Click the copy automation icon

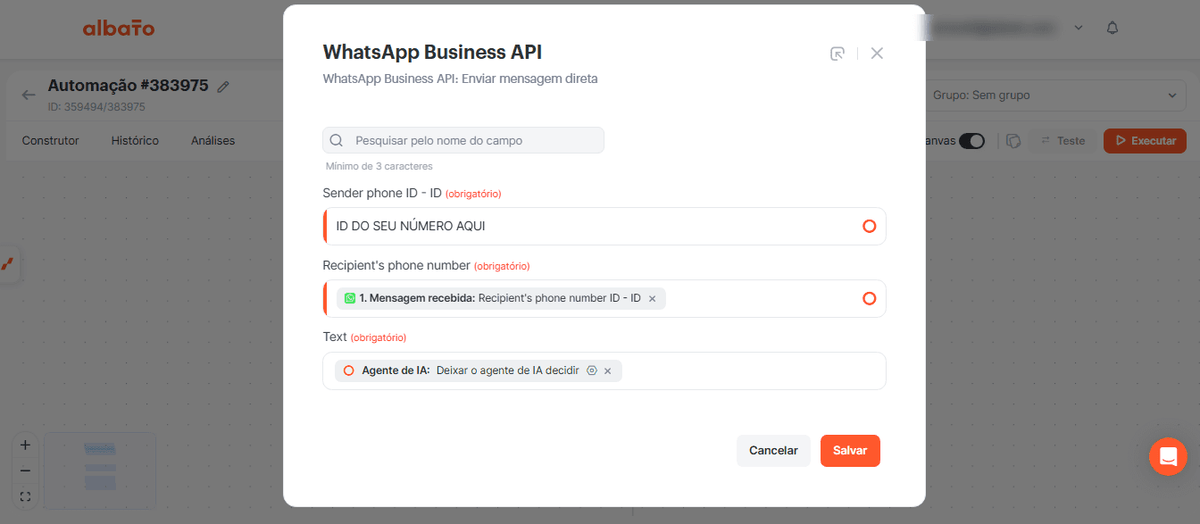(1013, 141)
